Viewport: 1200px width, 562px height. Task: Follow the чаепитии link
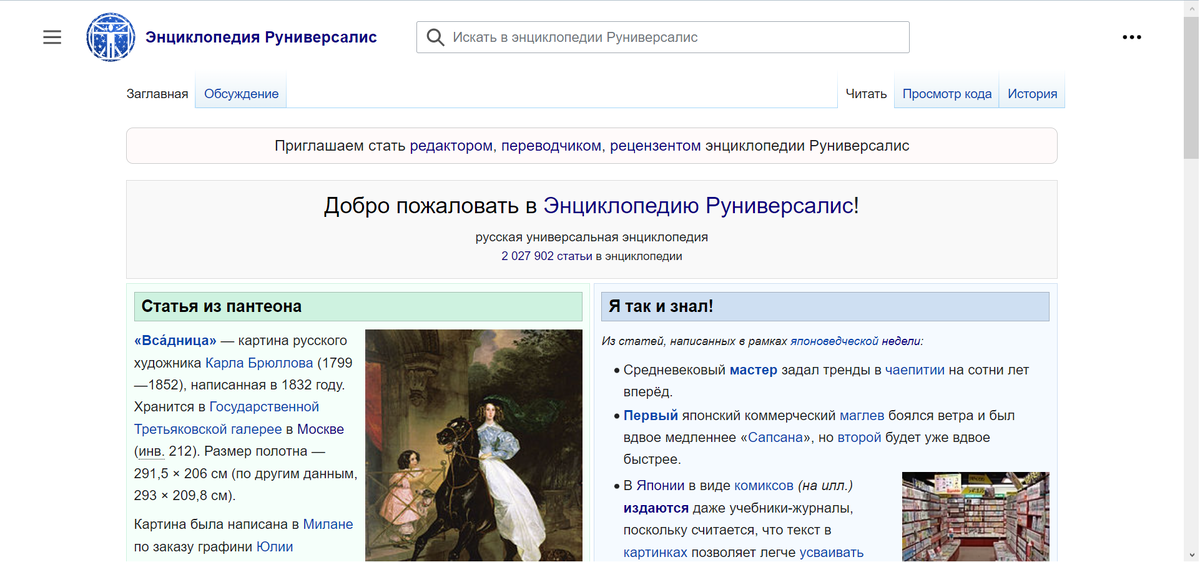(x=915, y=370)
